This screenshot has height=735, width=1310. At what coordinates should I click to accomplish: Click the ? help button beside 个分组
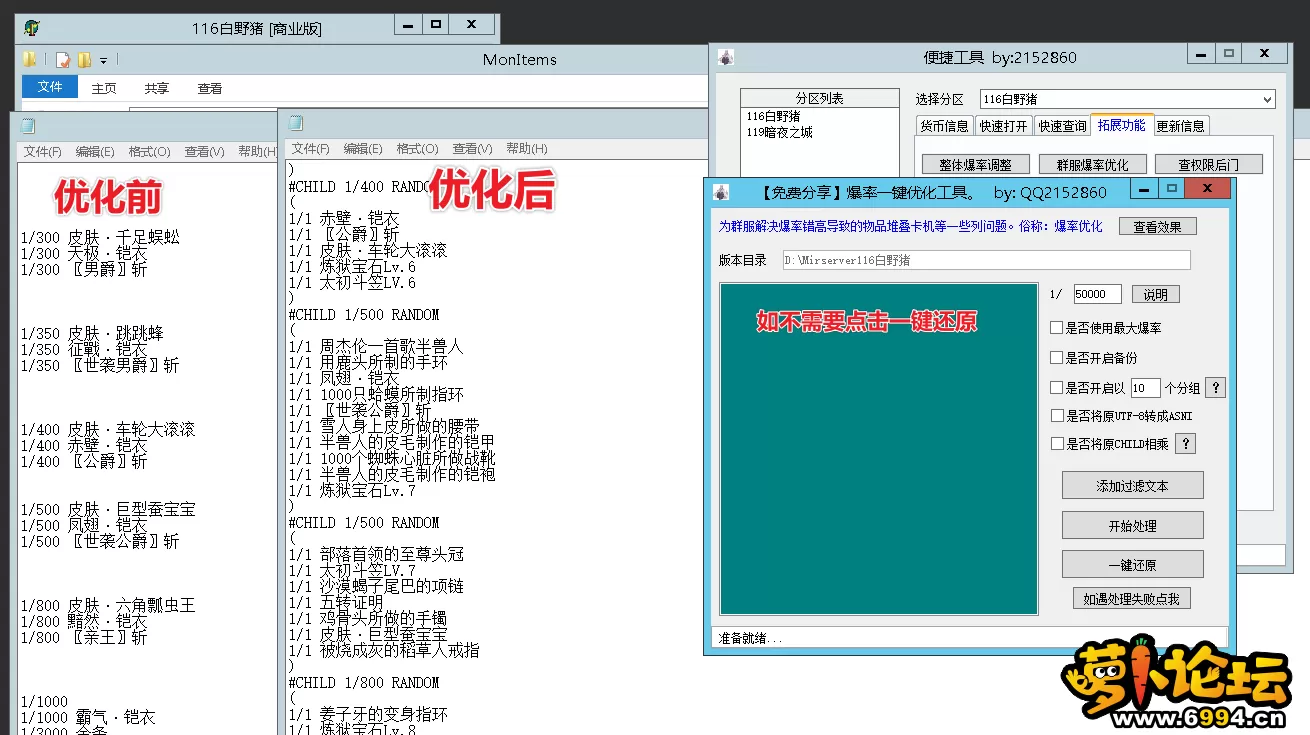[1215, 388]
